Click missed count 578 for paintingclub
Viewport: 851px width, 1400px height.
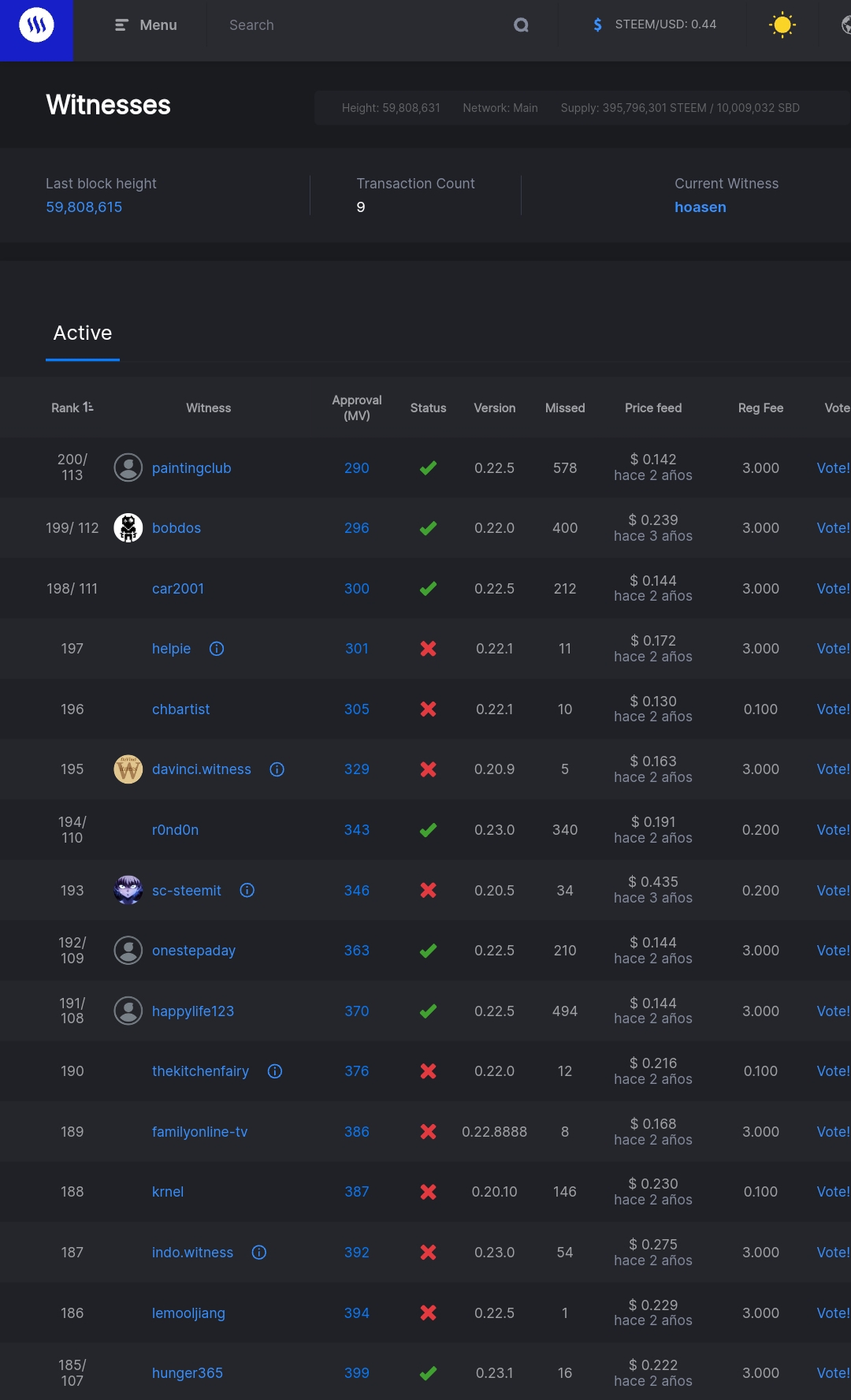tap(565, 468)
